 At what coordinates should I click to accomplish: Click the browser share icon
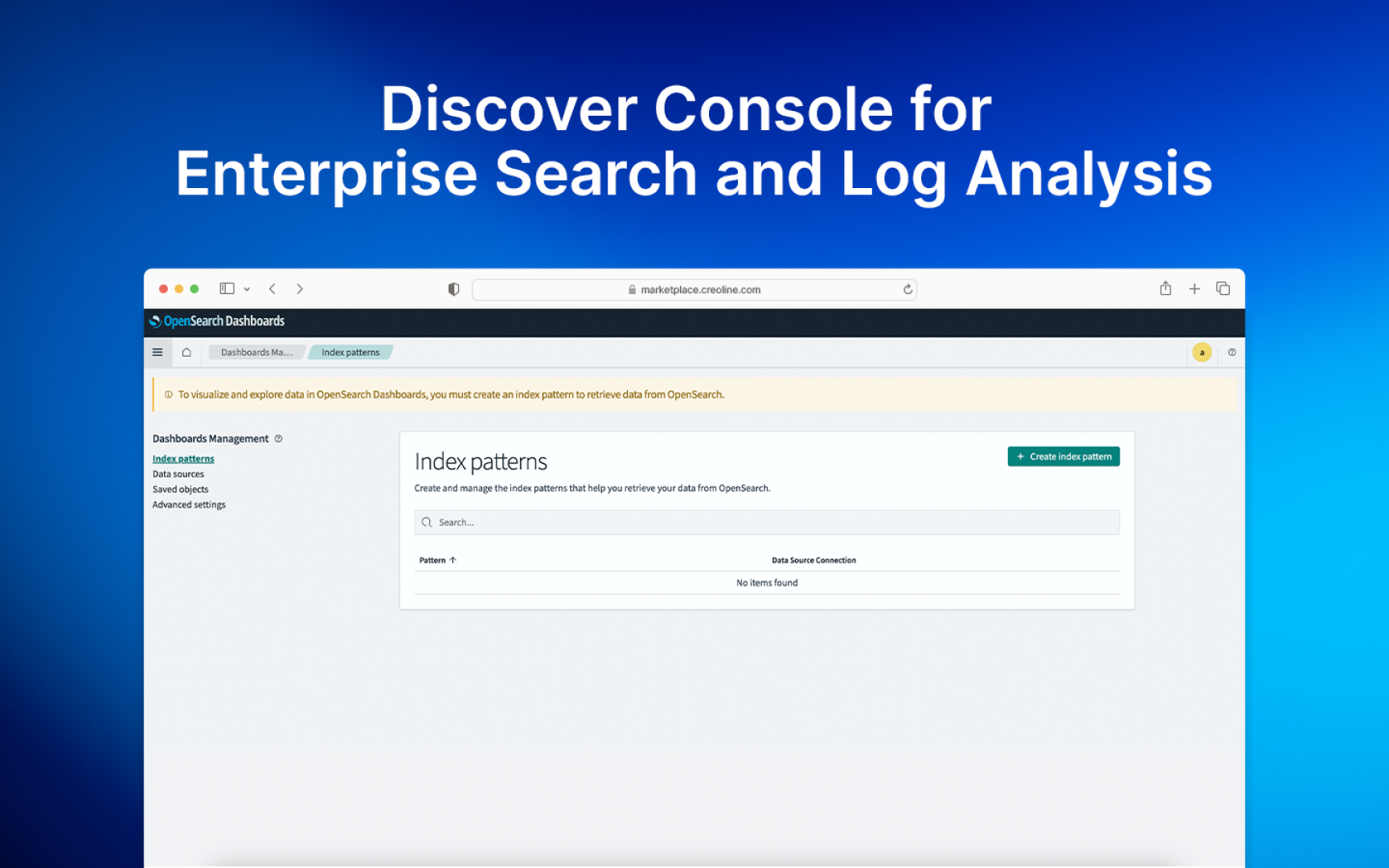coord(1166,288)
